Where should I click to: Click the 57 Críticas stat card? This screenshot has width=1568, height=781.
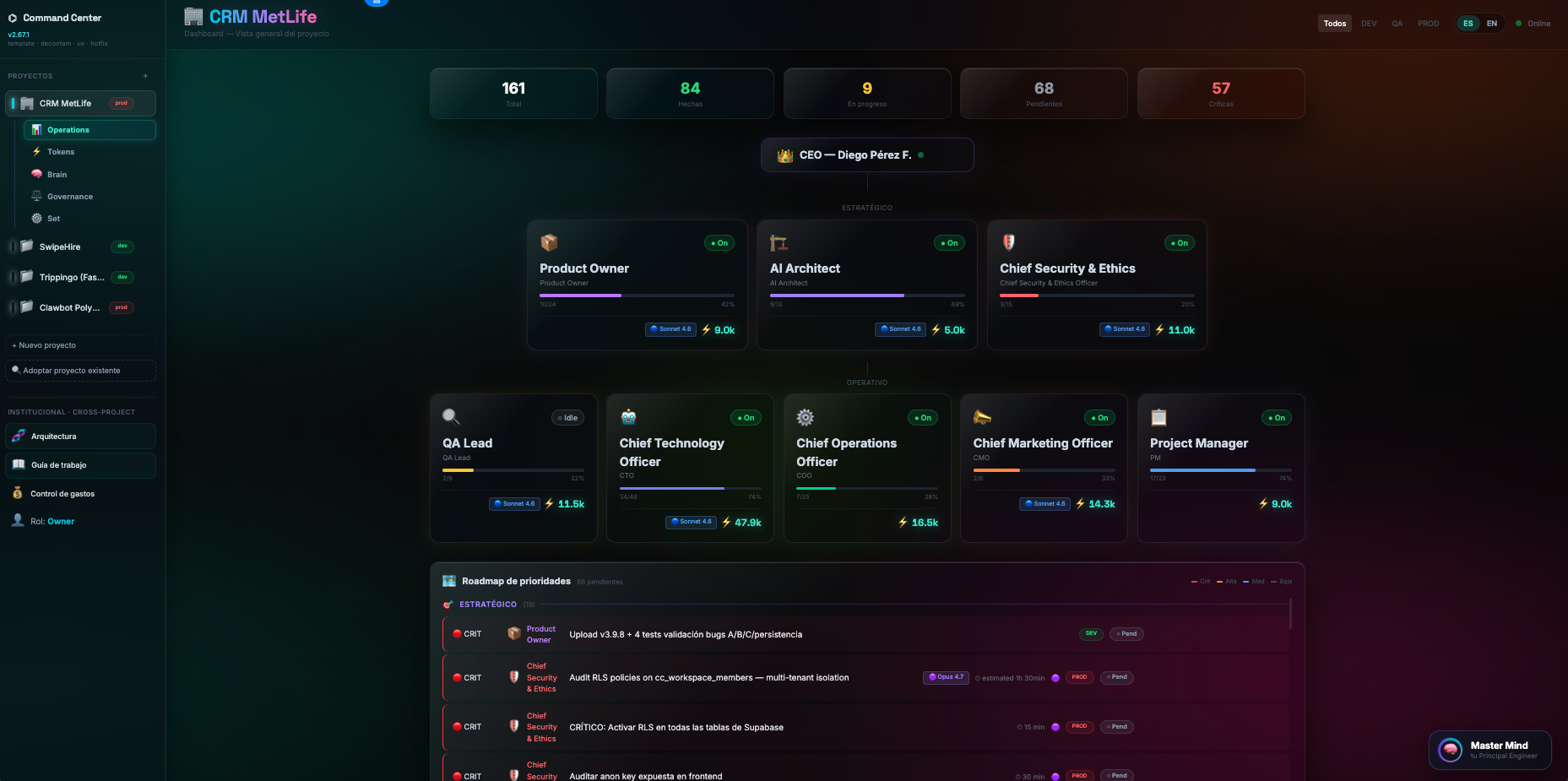click(x=1221, y=94)
